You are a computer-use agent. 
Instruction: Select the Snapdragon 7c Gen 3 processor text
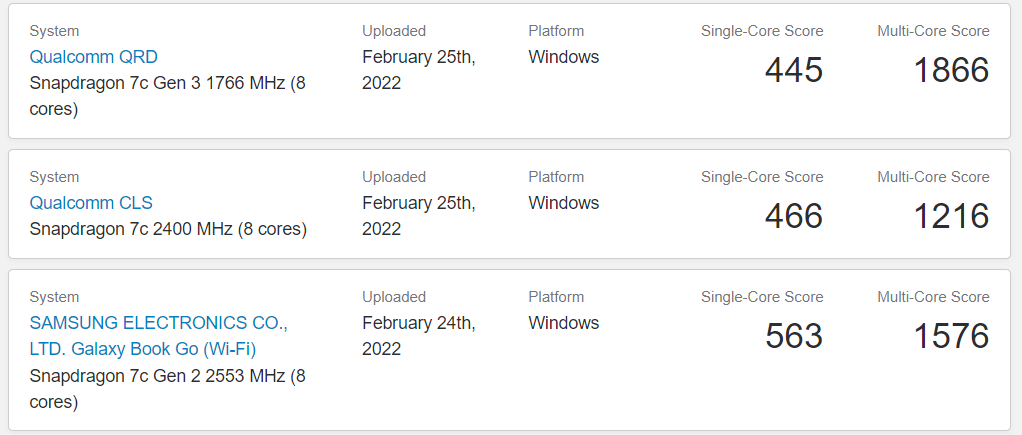click(167, 96)
